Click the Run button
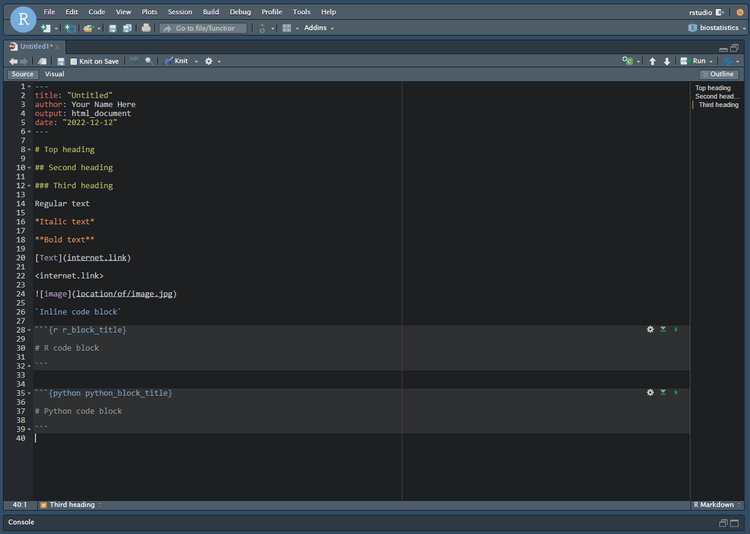The height and width of the screenshot is (534, 750). (x=694, y=61)
